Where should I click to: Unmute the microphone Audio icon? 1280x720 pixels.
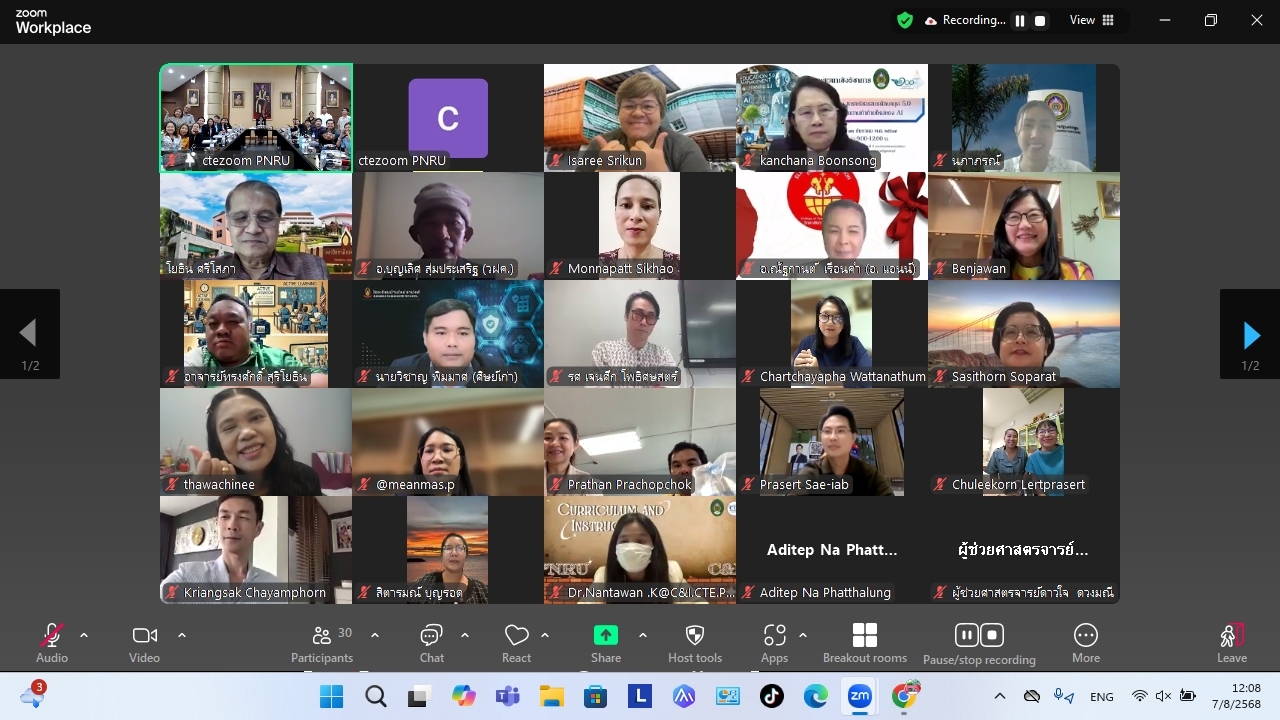[52, 636]
